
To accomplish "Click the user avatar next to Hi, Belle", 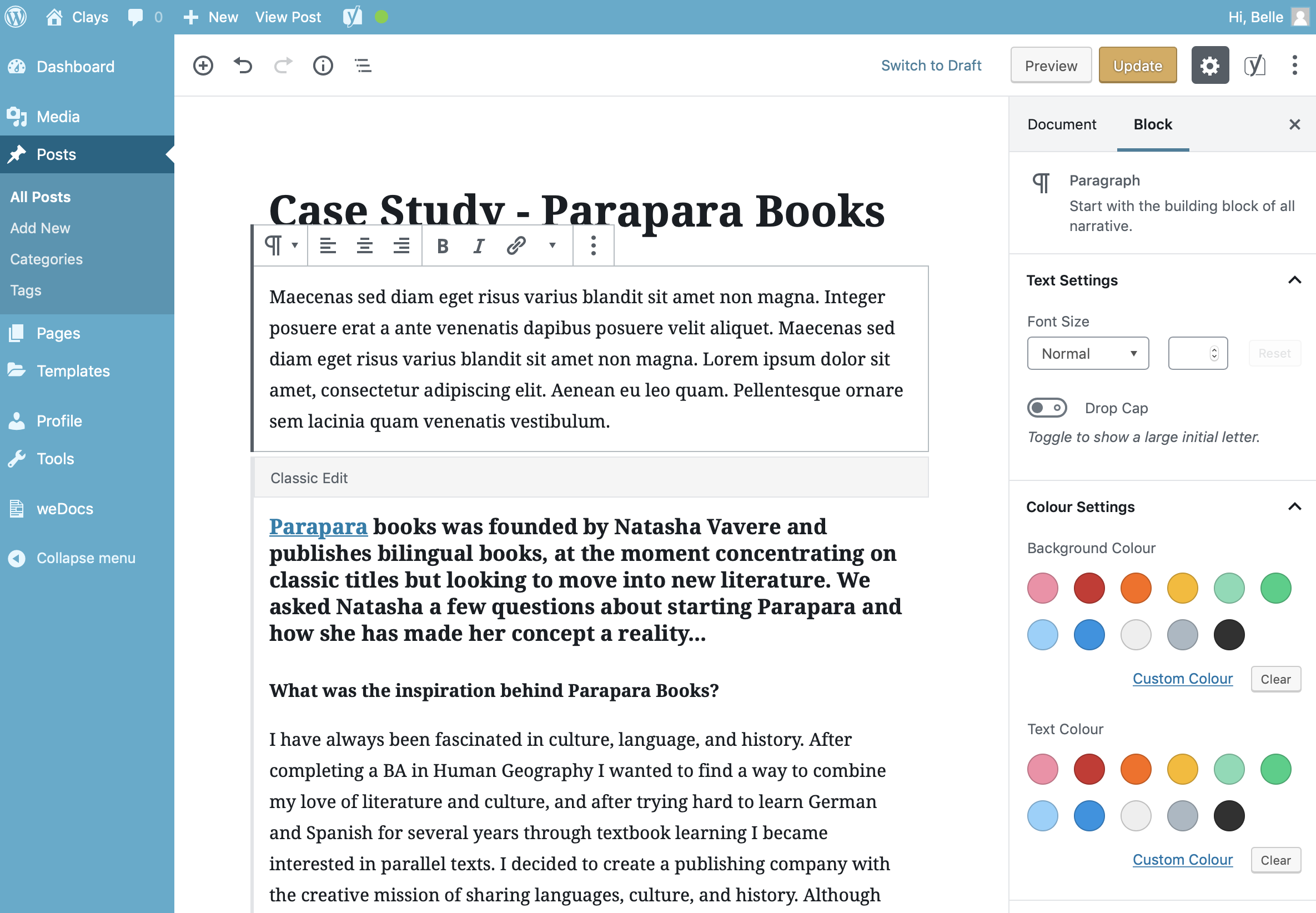I will (x=1300, y=17).
